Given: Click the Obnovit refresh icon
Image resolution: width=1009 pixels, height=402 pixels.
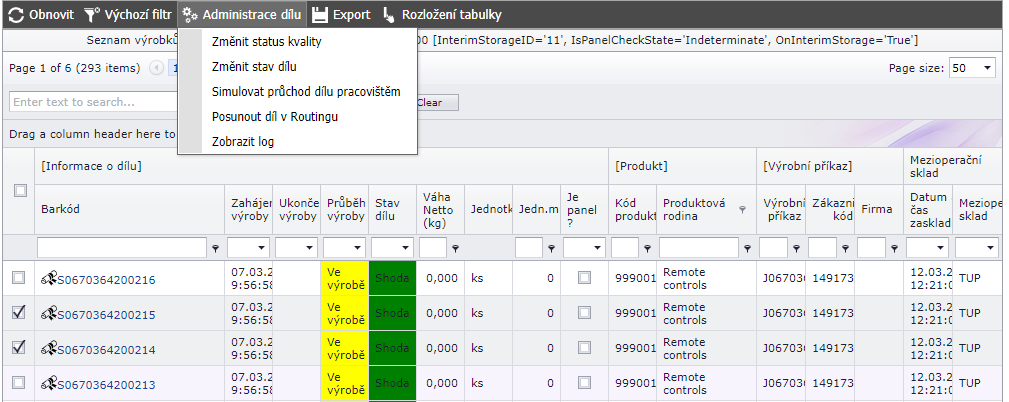Looking at the screenshot, I should (x=16, y=15).
